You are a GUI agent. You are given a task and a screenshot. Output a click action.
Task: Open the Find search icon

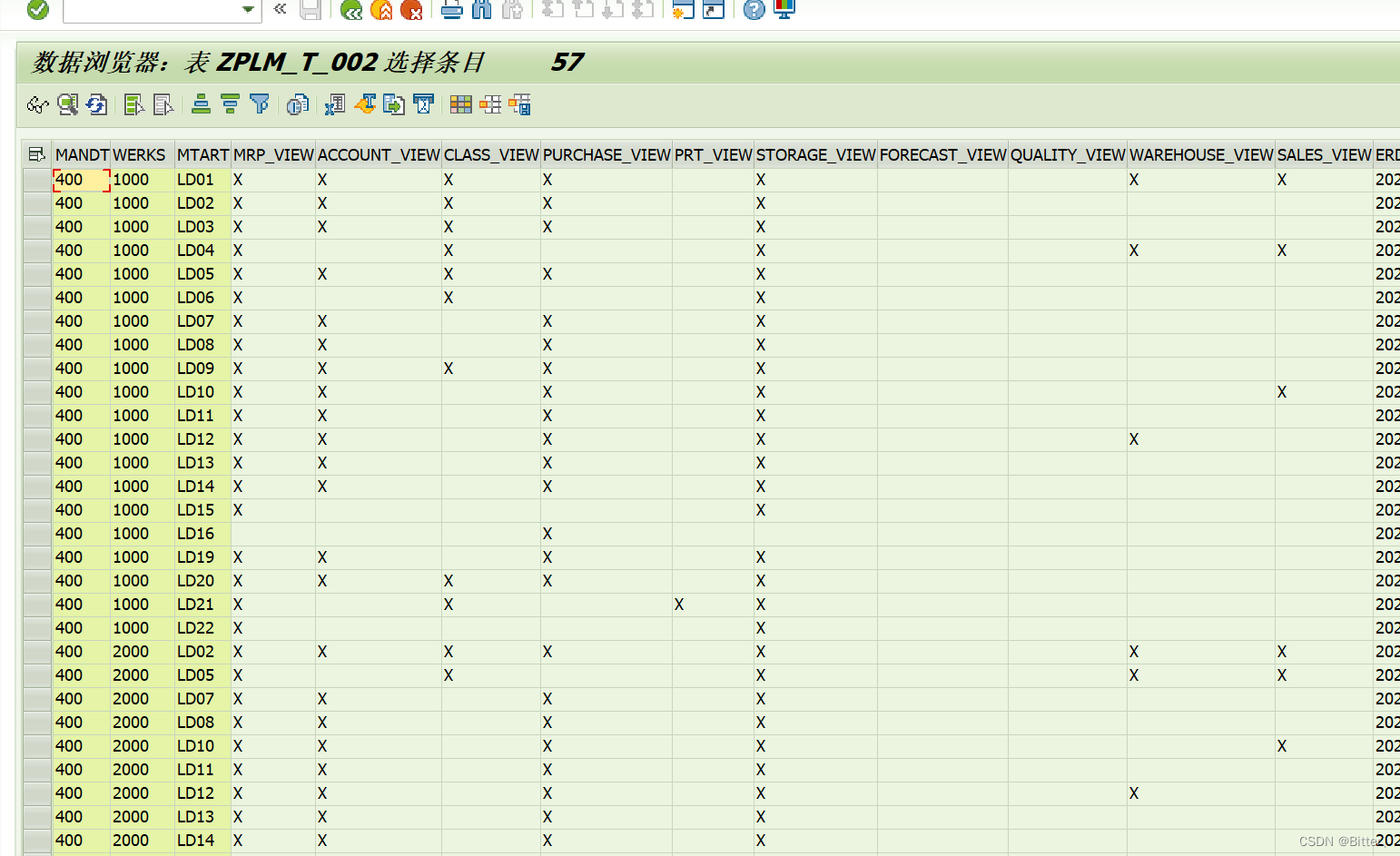tap(480, 11)
